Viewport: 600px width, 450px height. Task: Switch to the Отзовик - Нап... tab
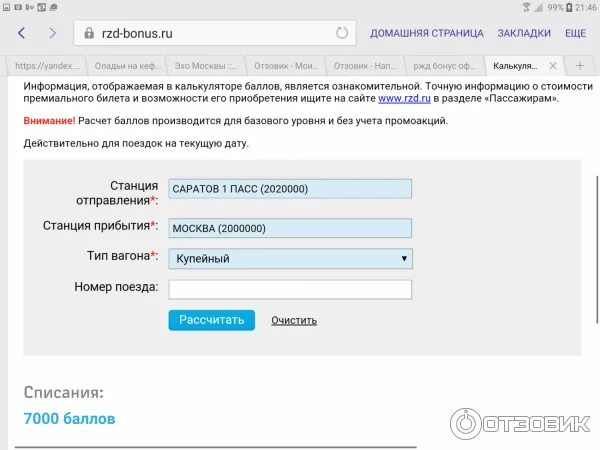(365, 66)
